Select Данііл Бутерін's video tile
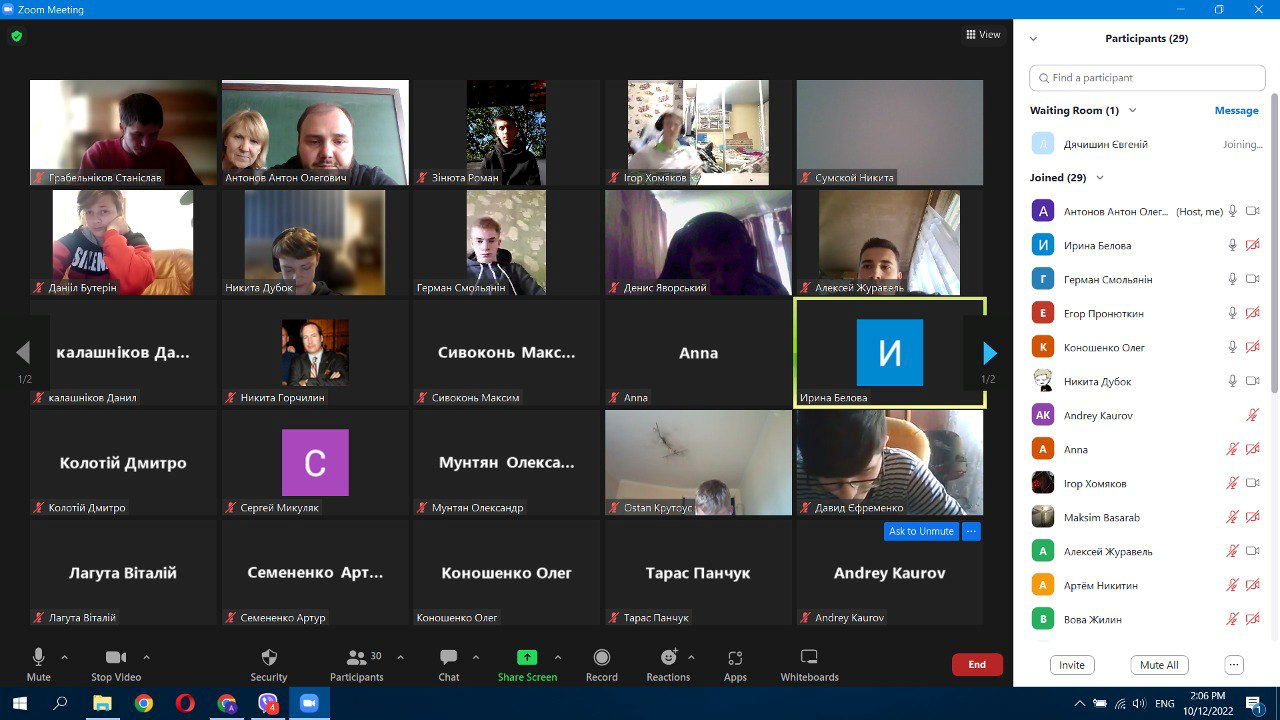Image resolution: width=1280 pixels, height=720 pixels. pyautogui.click(x=123, y=243)
